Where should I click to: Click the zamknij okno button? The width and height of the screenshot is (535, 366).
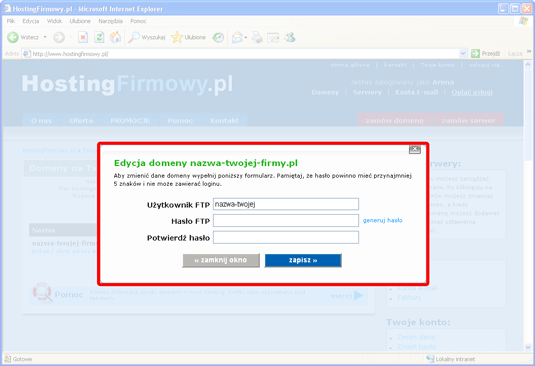pyautogui.click(x=221, y=260)
